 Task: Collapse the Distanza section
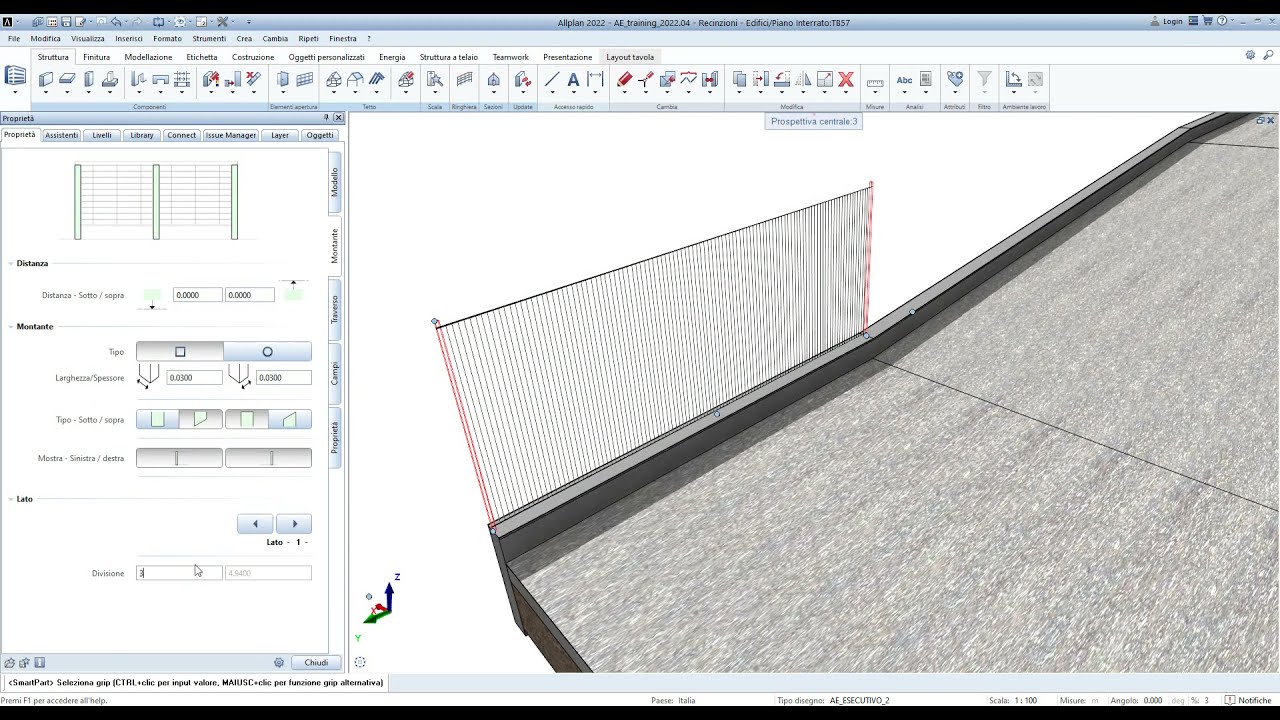tap(11, 264)
